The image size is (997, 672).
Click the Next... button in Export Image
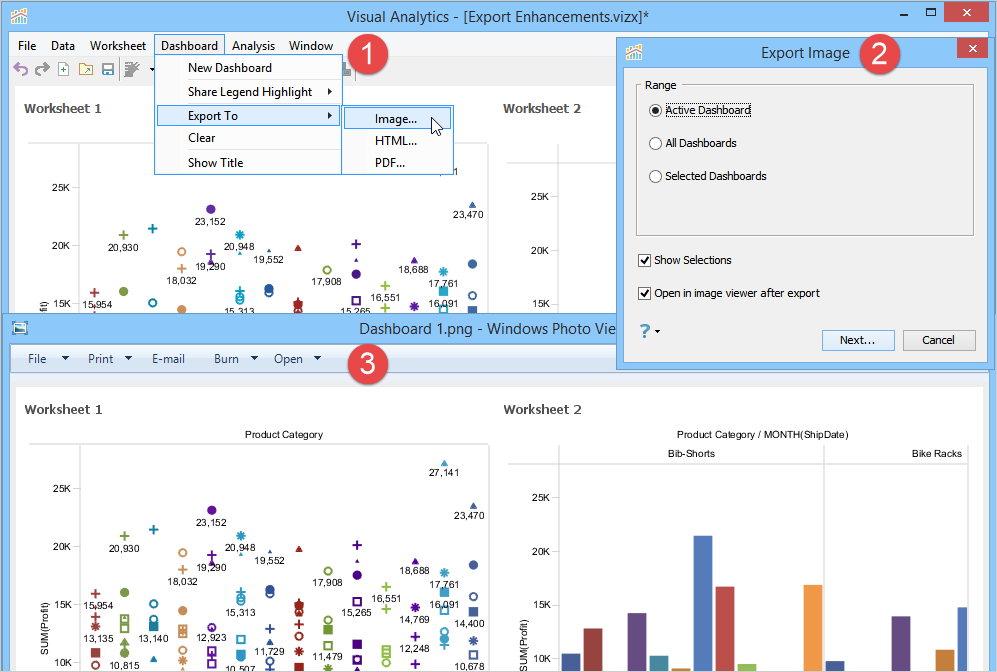(x=858, y=340)
